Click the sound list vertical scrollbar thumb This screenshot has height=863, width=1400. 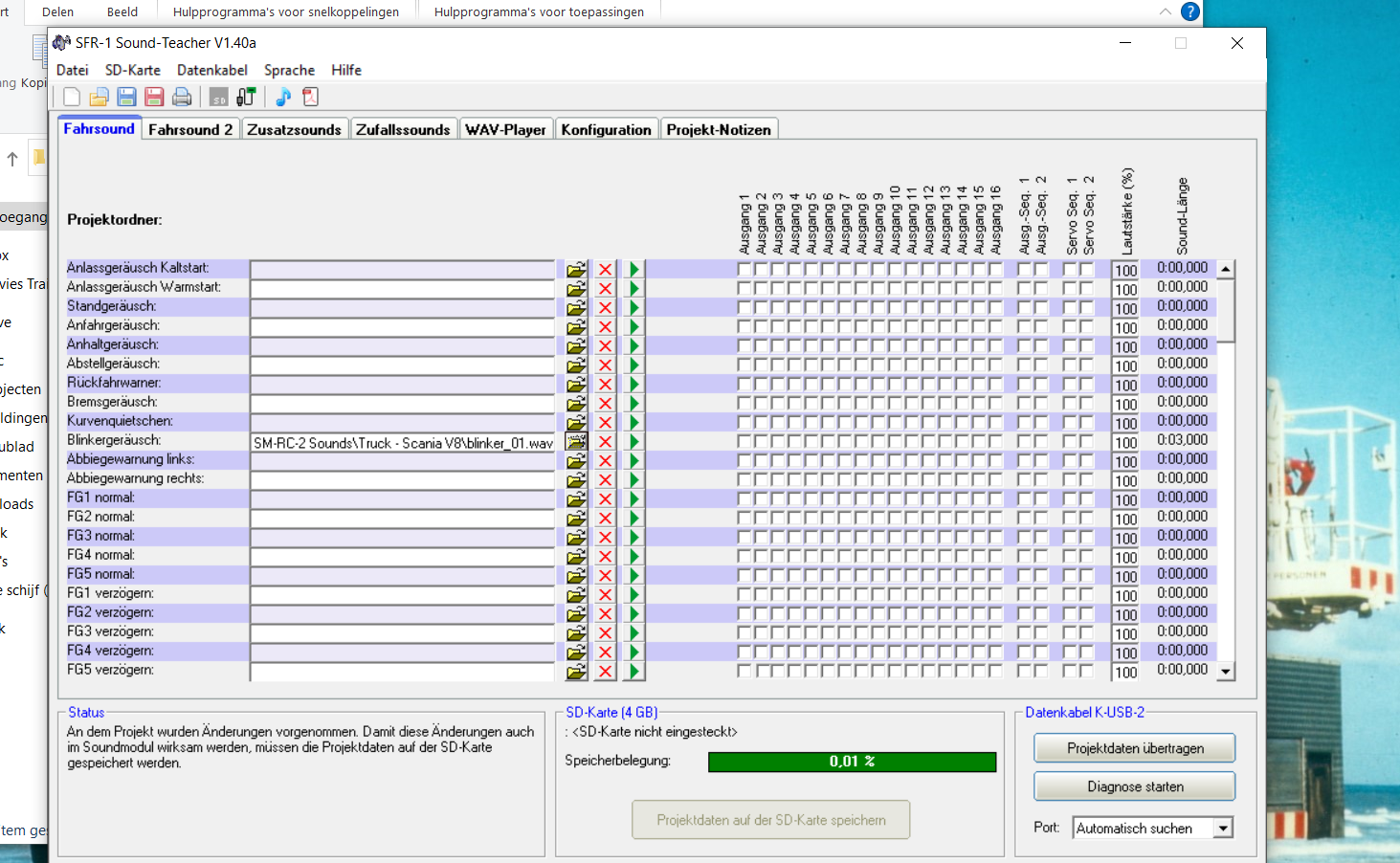1226,310
